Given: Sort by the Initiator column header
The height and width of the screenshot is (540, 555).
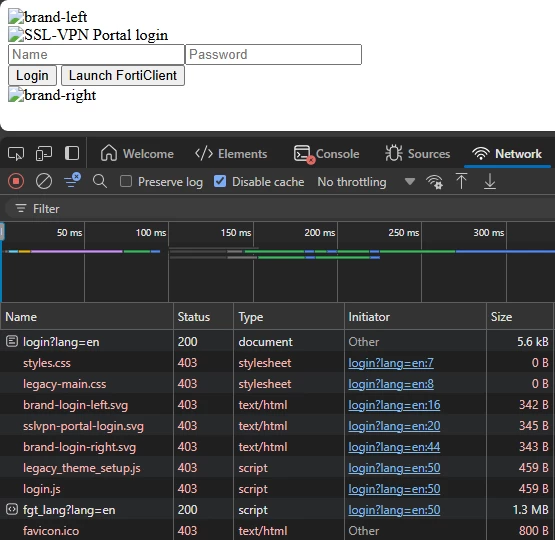Looking at the screenshot, I should (416, 316).
